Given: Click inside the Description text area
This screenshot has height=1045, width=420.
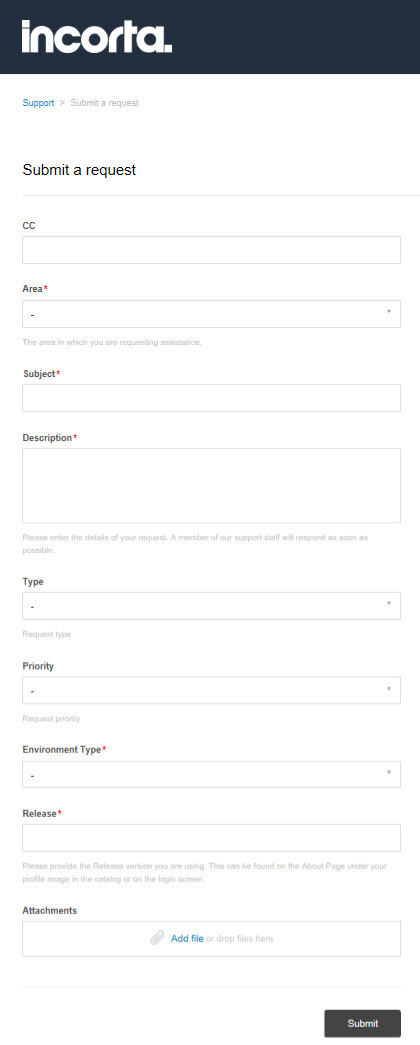Looking at the screenshot, I should pyautogui.click(x=211, y=485).
